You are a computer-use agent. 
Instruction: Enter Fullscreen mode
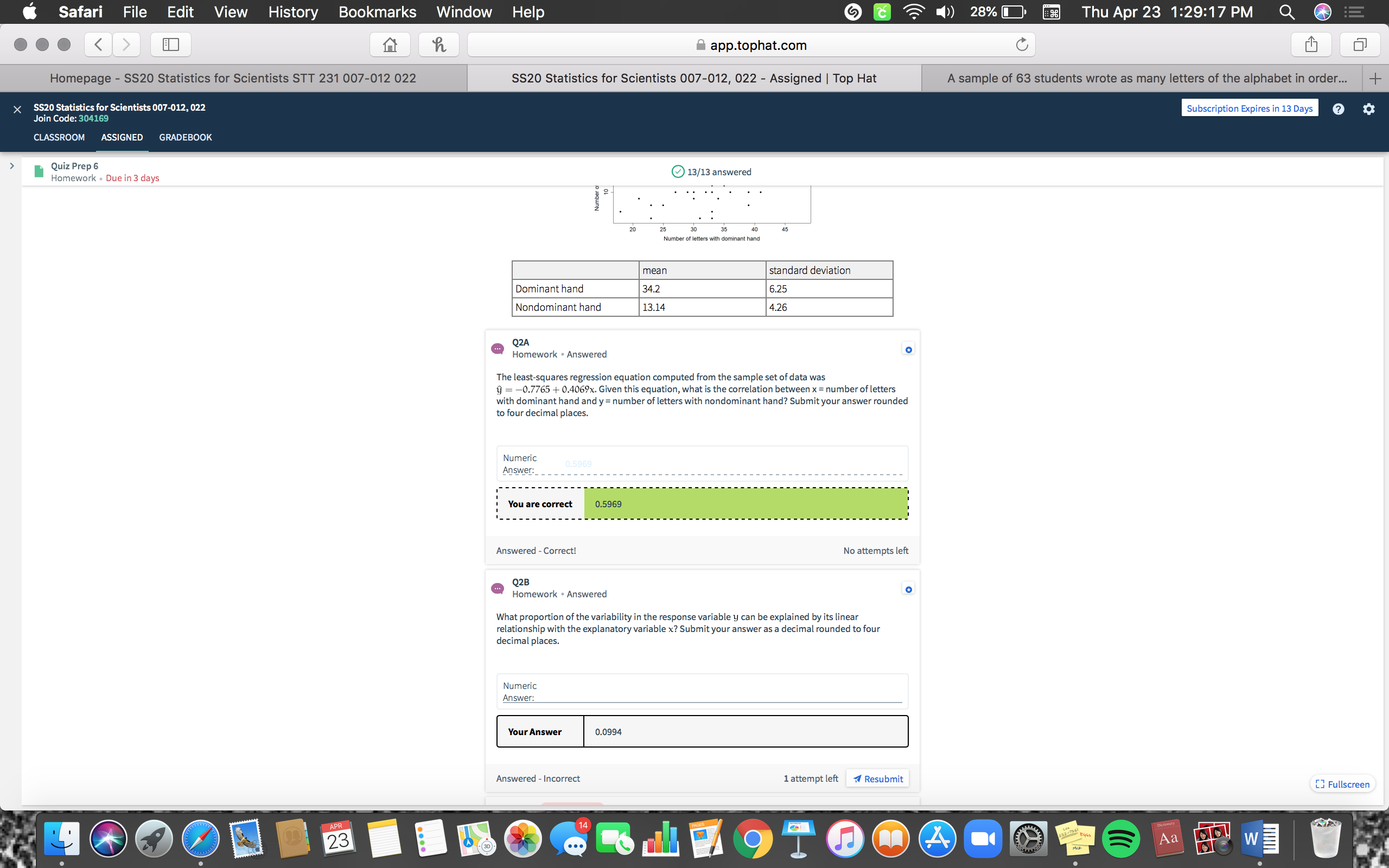pos(1342,784)
